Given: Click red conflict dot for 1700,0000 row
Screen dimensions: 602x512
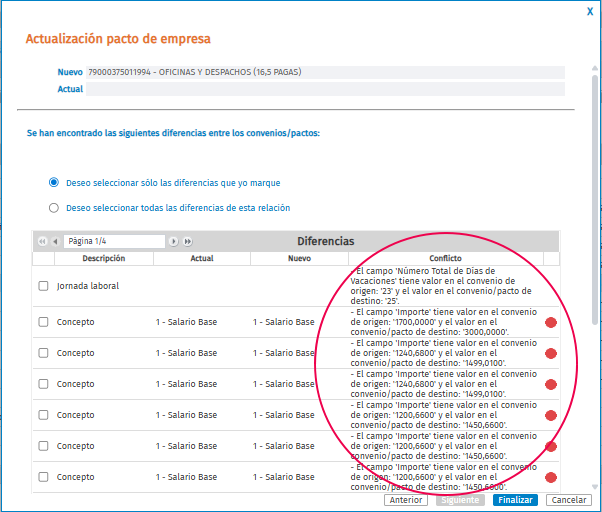Looking at the screenshot, I should coord(551,322).
